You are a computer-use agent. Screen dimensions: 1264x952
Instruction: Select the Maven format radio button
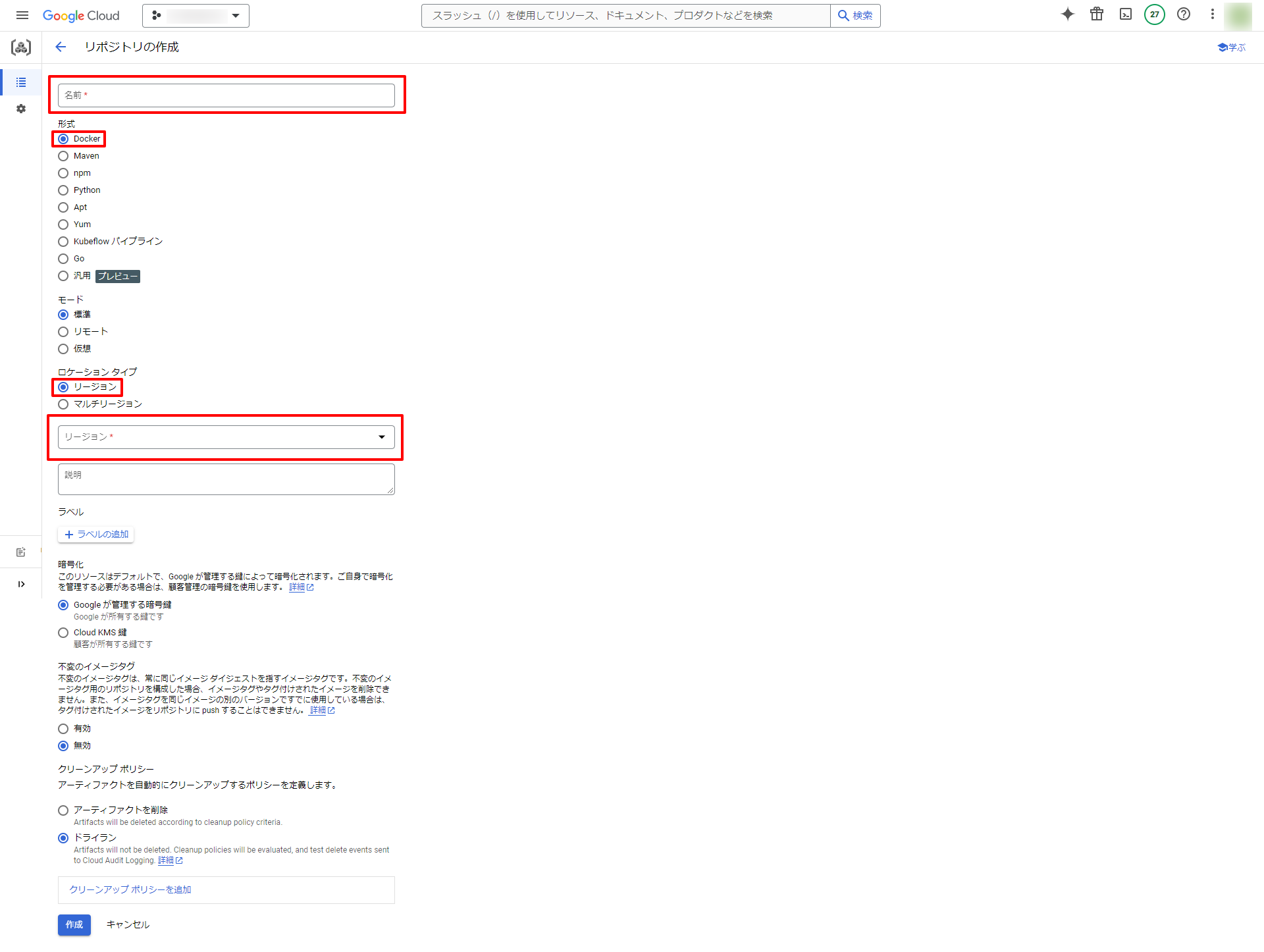(63, 156)
